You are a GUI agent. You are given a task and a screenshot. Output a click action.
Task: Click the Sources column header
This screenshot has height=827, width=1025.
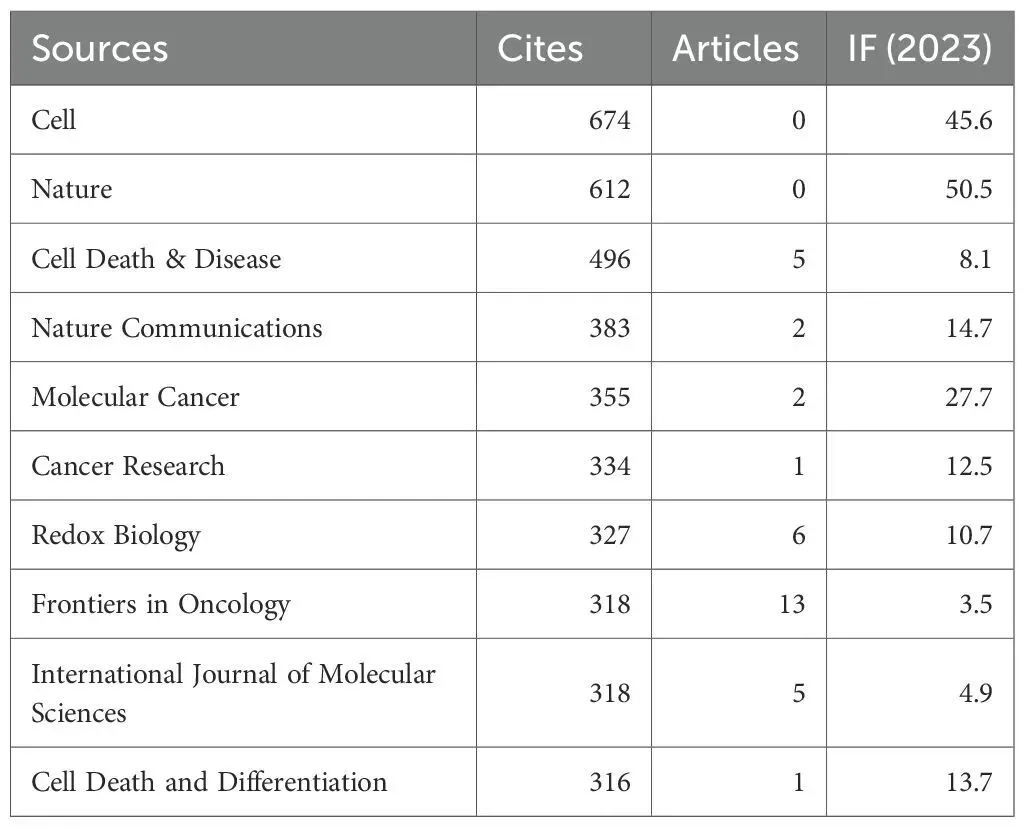click(x=100, y=49)
